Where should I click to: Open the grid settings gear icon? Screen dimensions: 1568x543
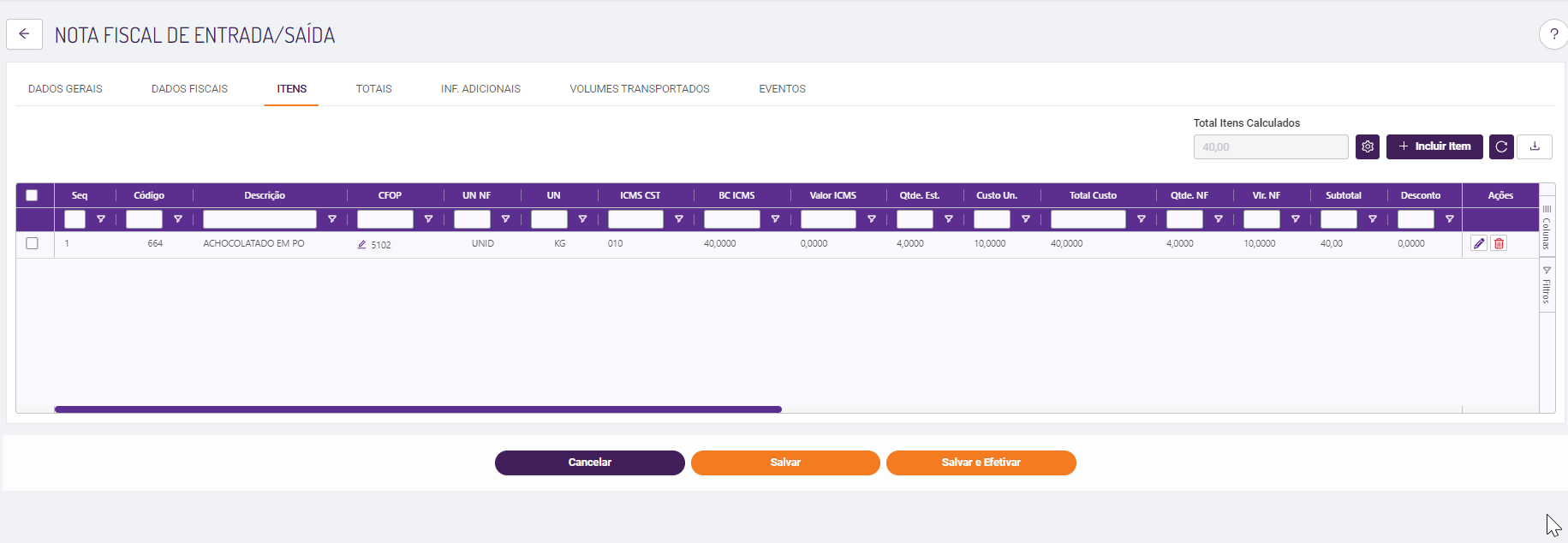1368,146
